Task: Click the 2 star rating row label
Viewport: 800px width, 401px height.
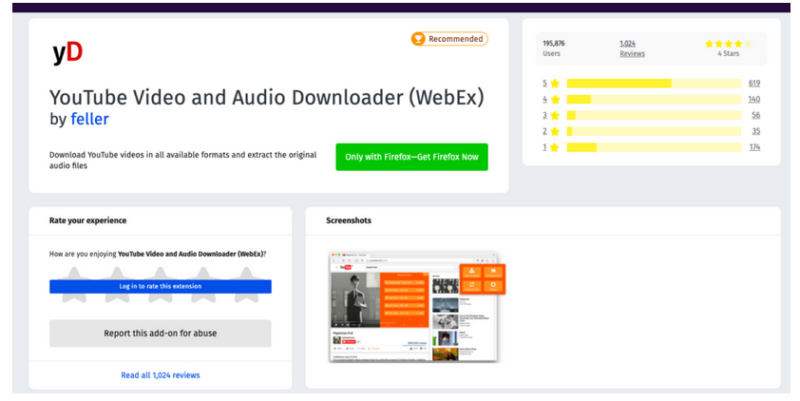Action: (551, 131)
